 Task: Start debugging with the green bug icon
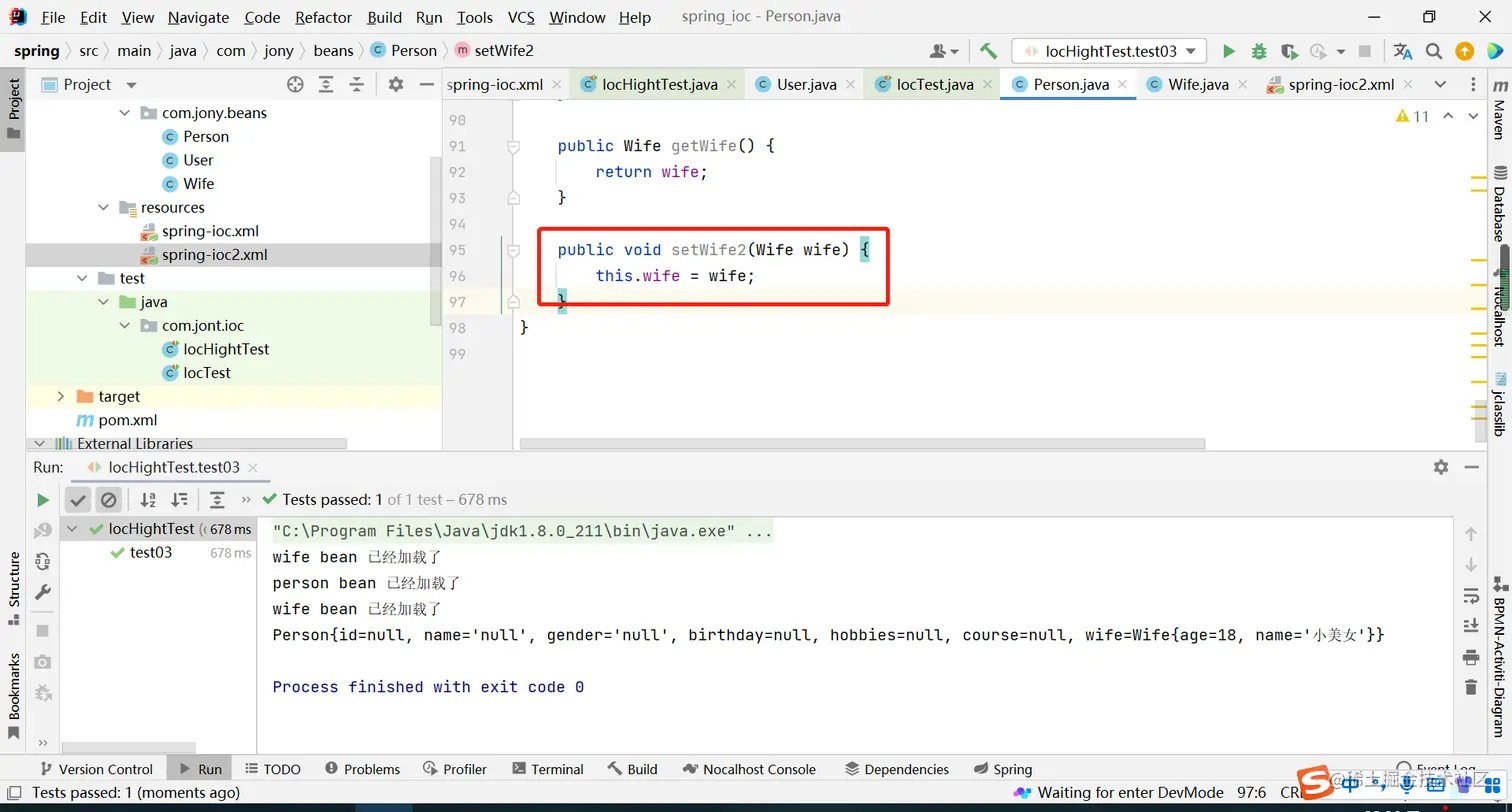1259,51
